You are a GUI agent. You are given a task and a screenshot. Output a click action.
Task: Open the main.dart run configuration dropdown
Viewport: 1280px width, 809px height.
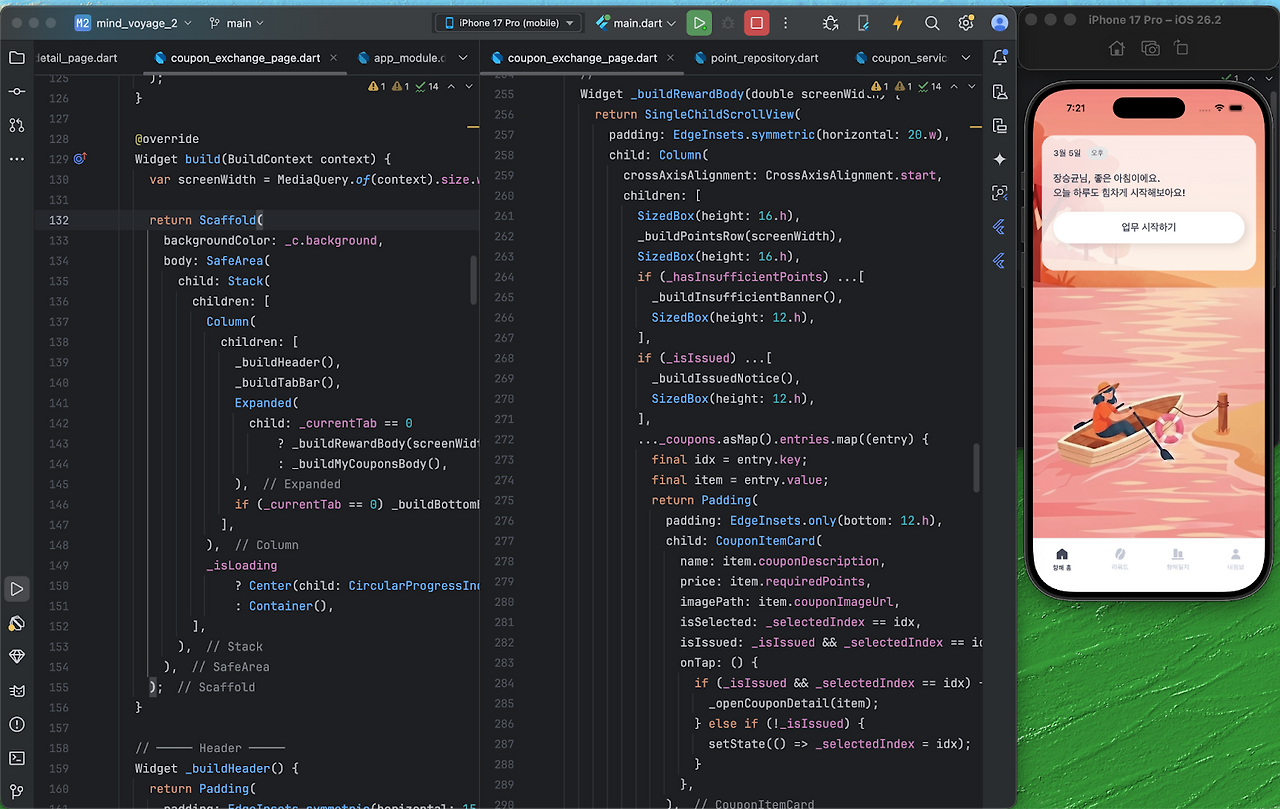[x=636, y=23]
